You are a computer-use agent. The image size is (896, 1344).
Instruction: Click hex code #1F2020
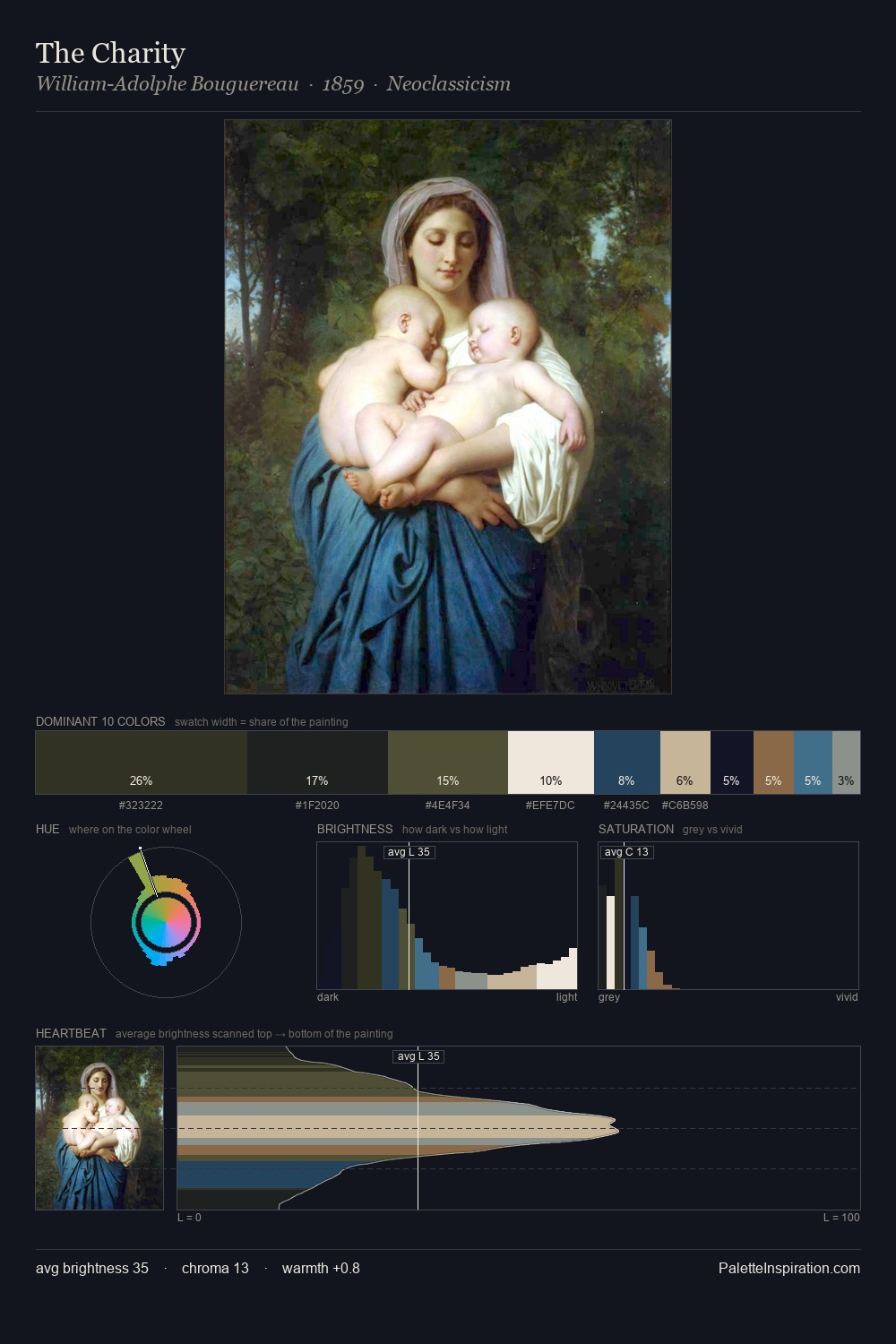point(317,806)
